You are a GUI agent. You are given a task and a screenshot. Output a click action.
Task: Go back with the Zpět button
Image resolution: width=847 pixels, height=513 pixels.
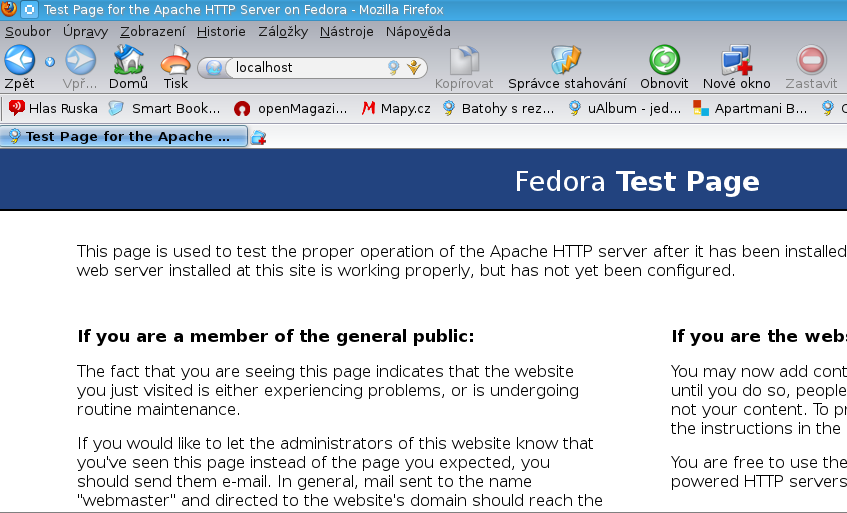(19, 68)
